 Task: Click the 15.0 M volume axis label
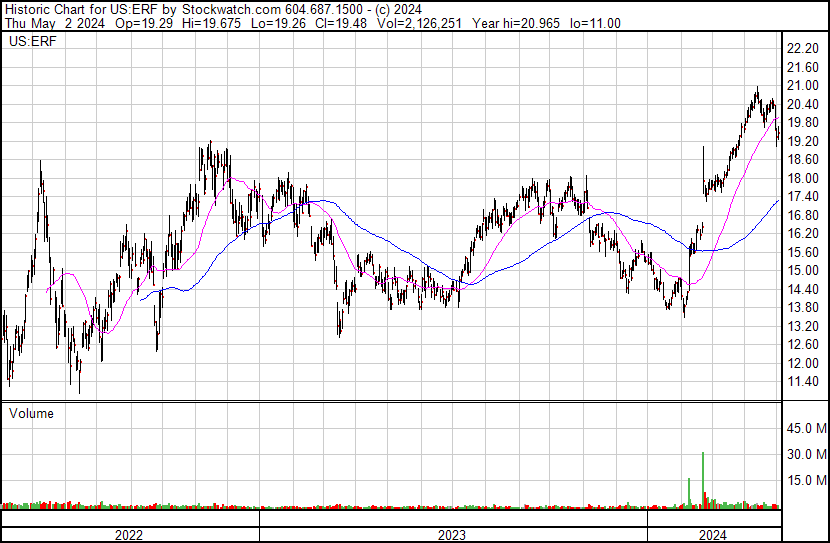coord(807,480)
